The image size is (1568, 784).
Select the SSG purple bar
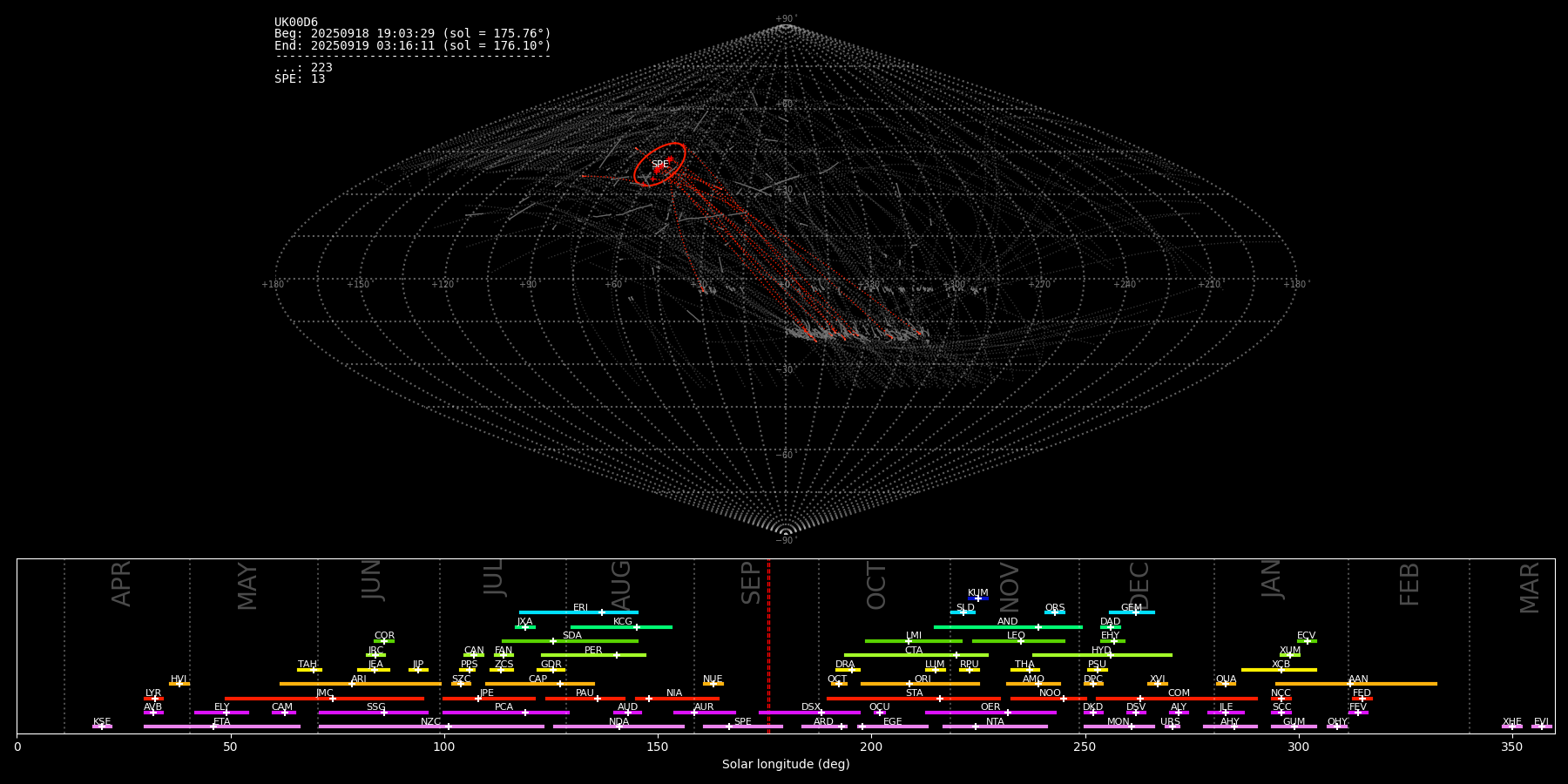click(373, 713)
